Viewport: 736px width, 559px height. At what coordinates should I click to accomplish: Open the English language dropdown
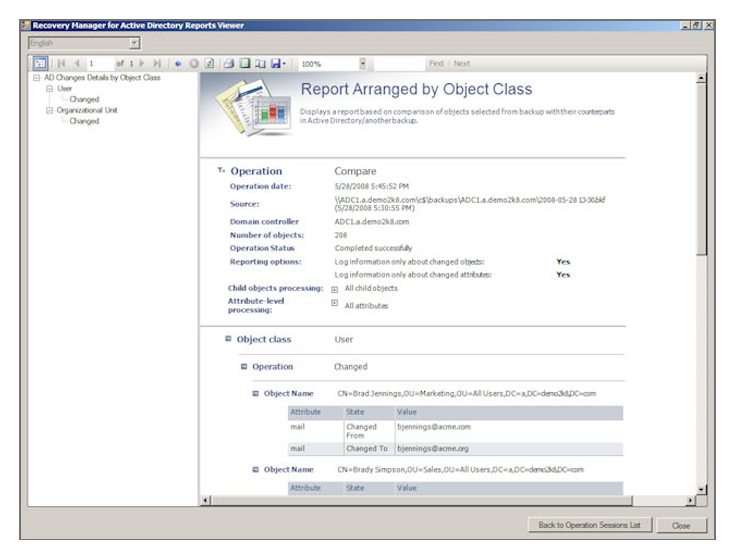point(135,43)
